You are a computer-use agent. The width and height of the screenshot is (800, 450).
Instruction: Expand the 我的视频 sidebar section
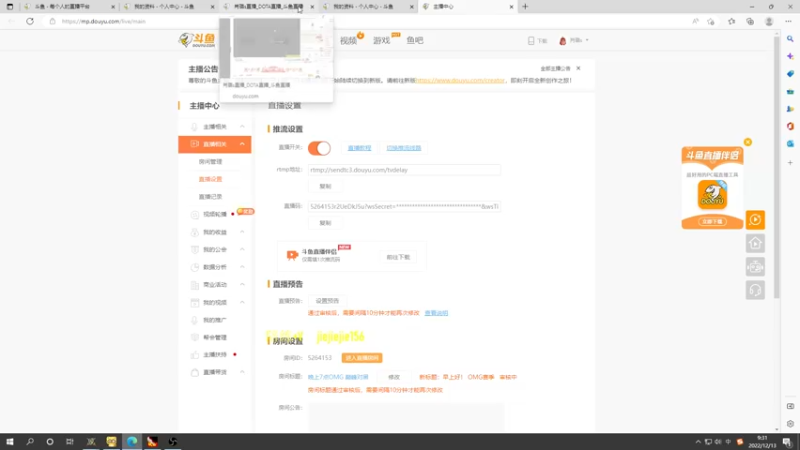coord(242,303)
